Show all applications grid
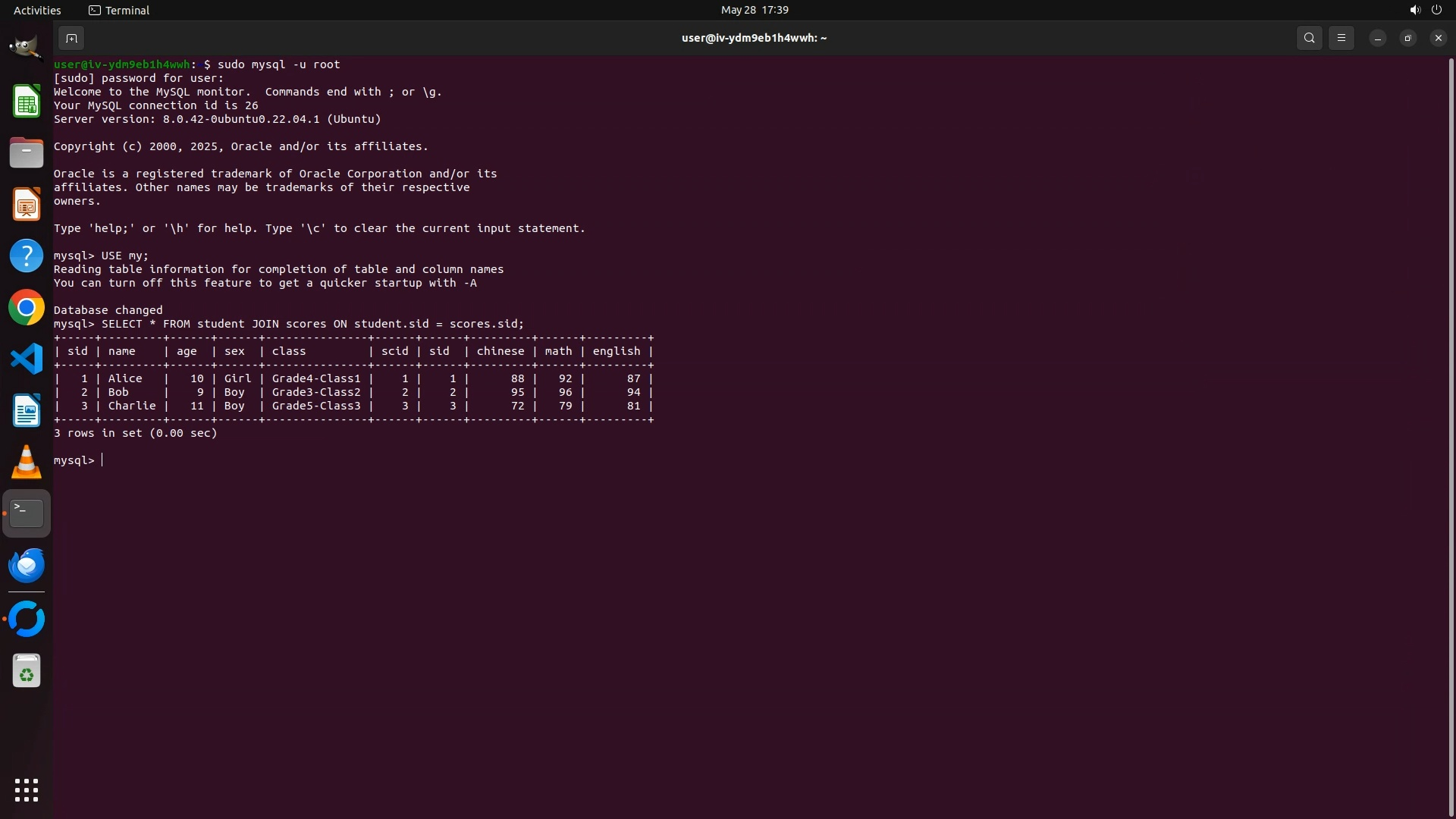This screenshot has height=819, width=1456. point(26,790)
